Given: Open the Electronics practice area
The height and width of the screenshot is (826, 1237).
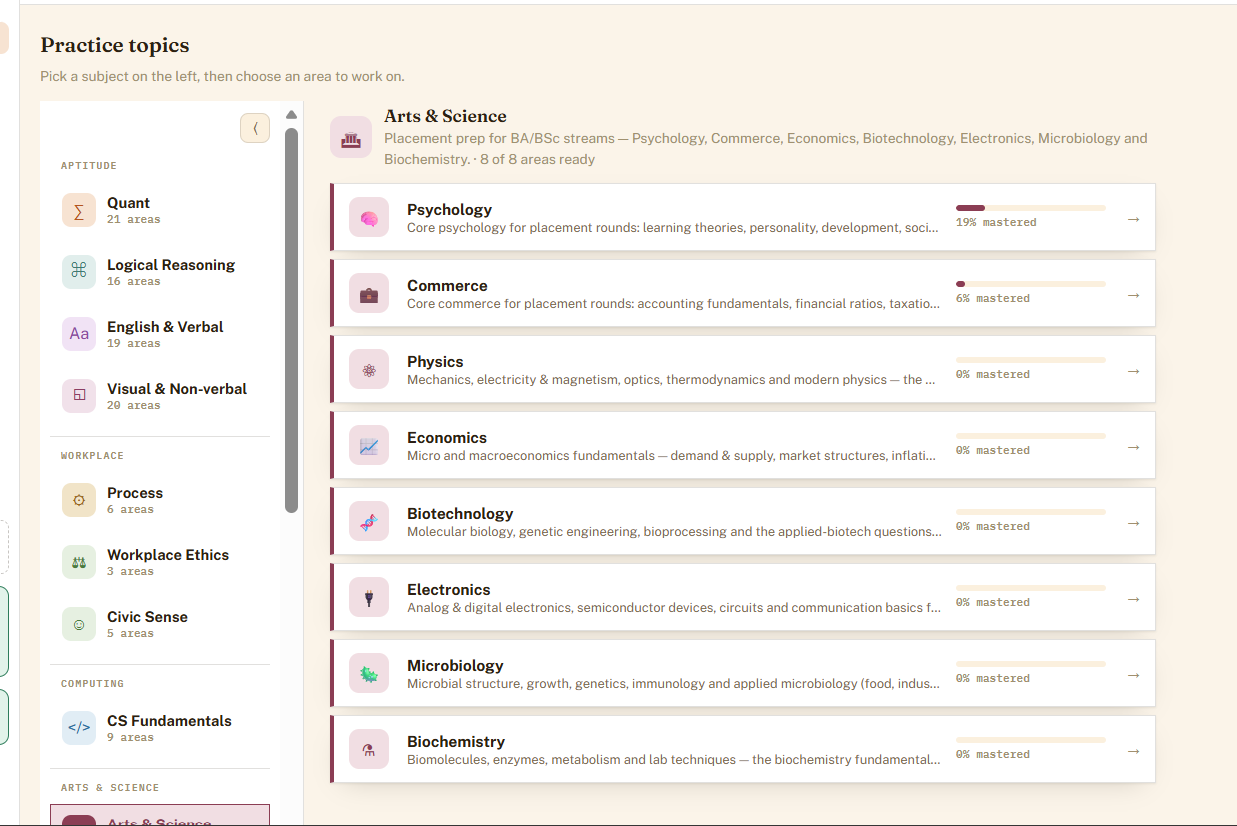Looking at the screenshot, I should pos(743,598).
